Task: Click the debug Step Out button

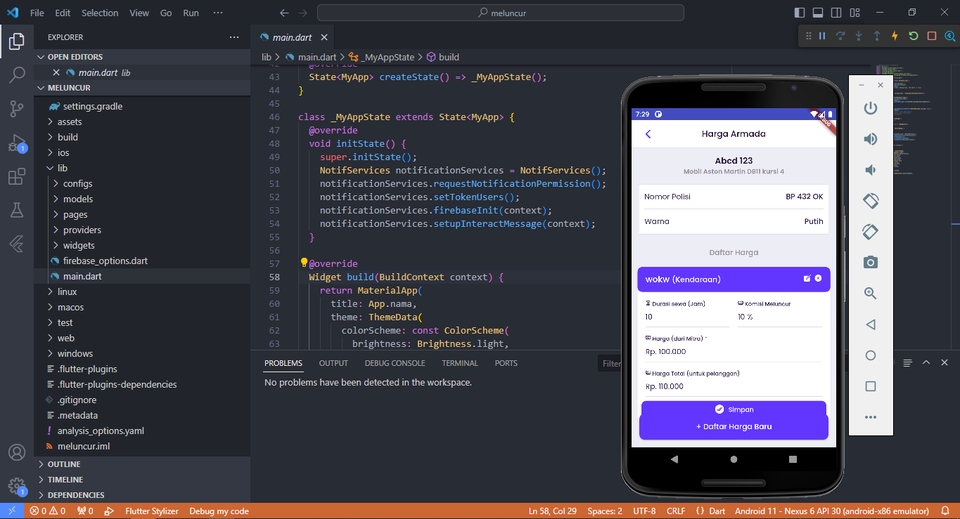Action: [877, 36]
